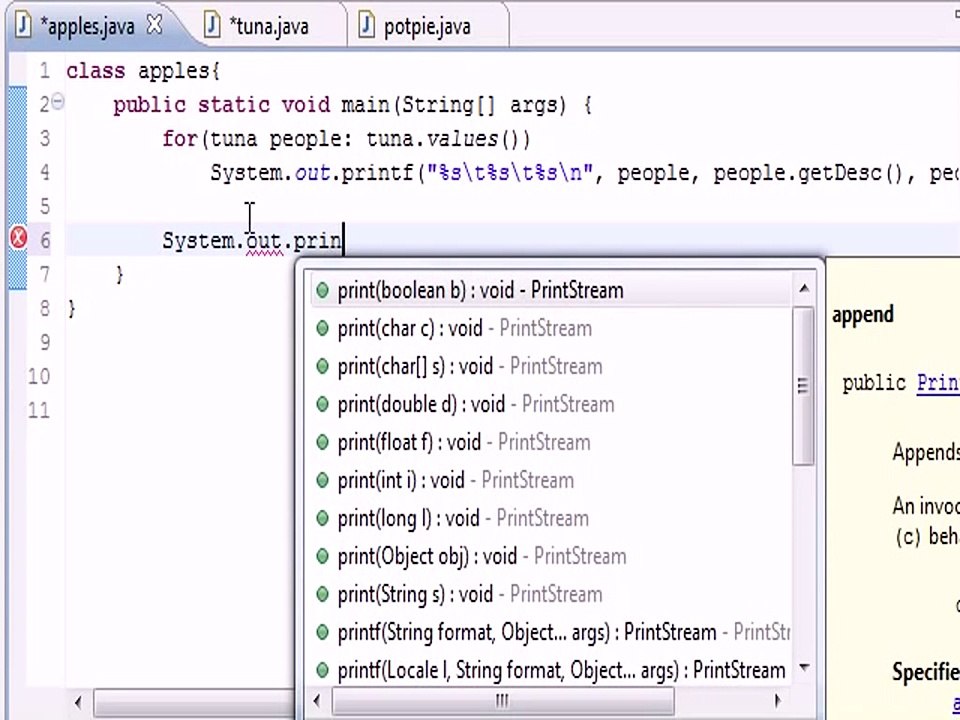The image size is (960, 720).
Task: Select print(Object obj) suggestion
Action: coord(551,556)
